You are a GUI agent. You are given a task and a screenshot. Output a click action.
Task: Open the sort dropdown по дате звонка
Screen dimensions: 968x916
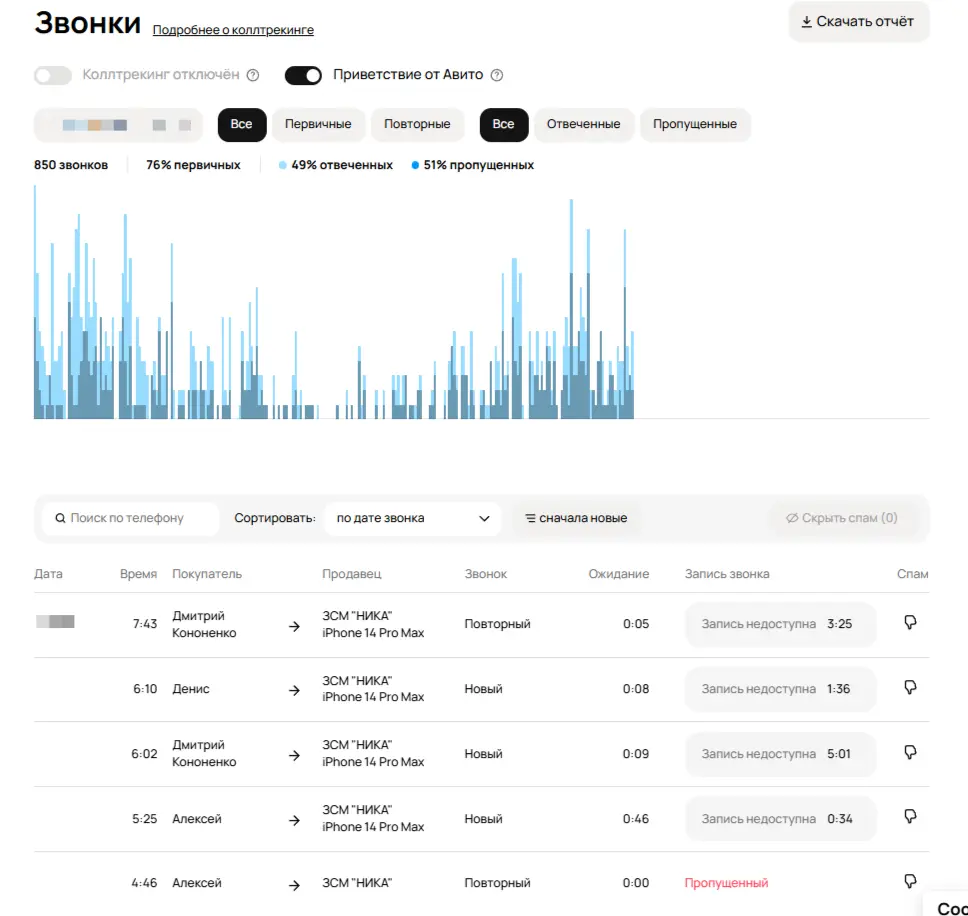(412, 518)
